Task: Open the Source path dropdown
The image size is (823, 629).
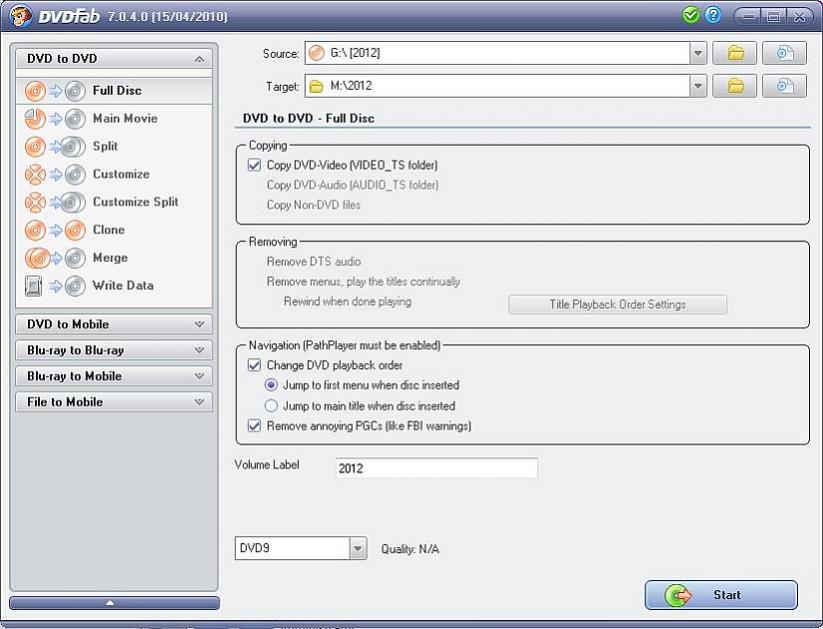Action: point(698,53)
